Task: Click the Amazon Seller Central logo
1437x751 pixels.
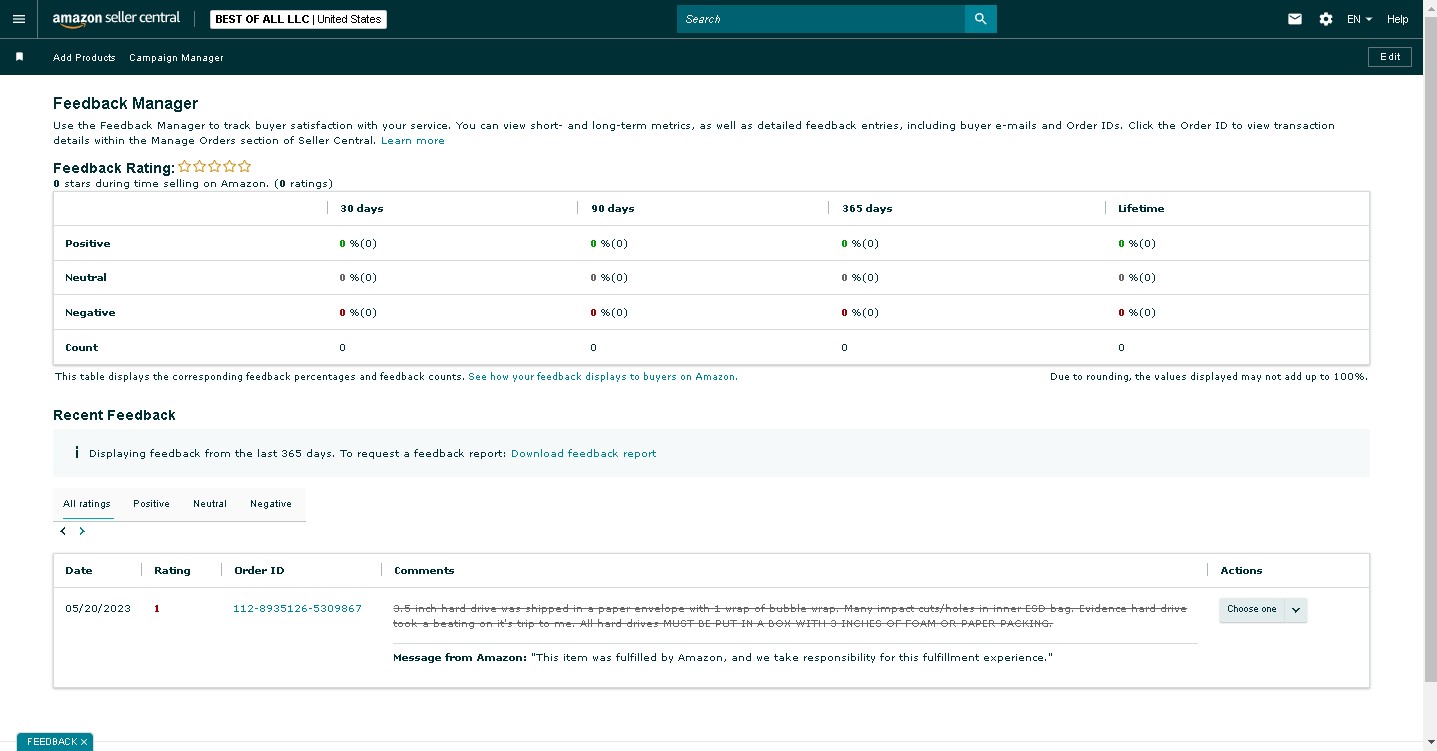Action: (116, 19)
